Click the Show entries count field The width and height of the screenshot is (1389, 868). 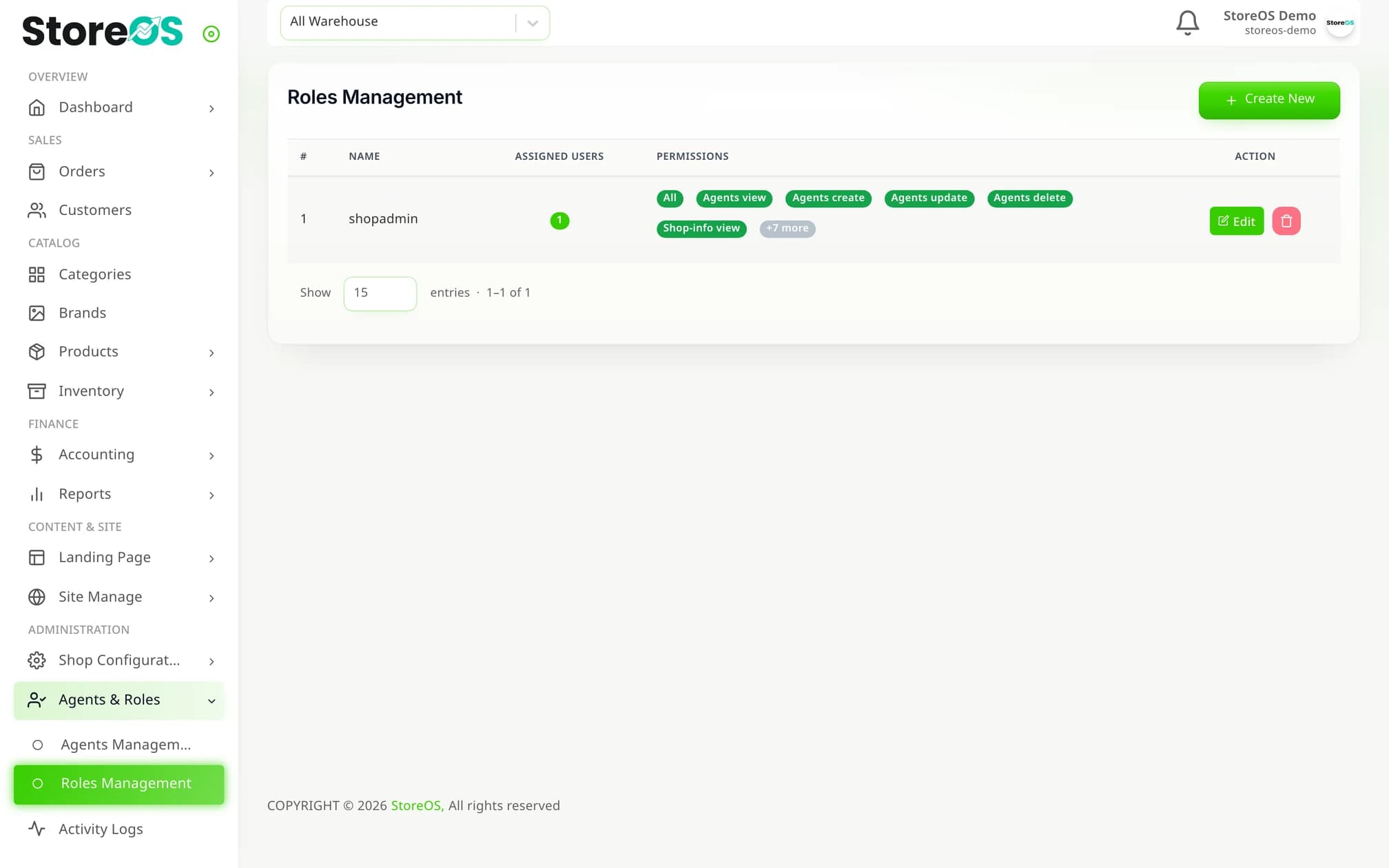point(380,293)
